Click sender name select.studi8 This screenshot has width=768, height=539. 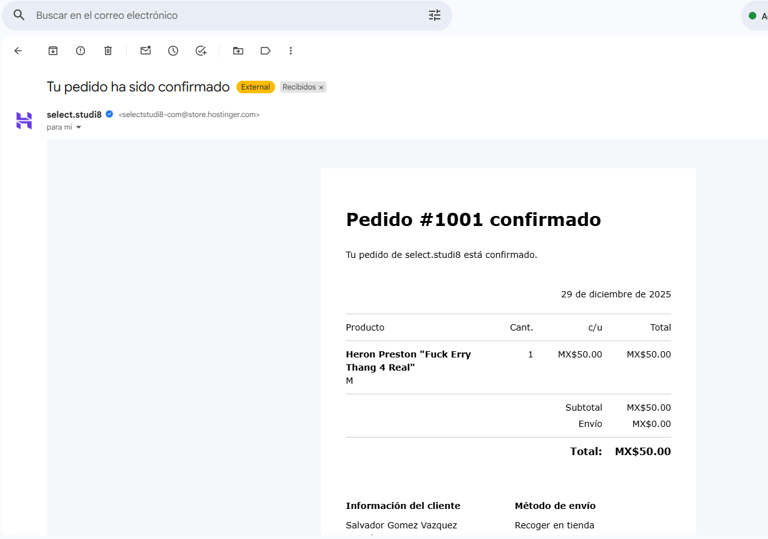pos(74,115)
